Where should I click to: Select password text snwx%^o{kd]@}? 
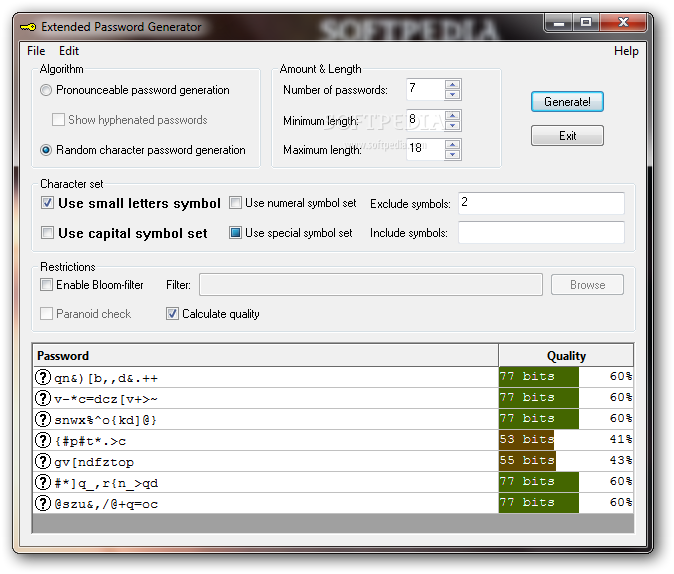105,420
